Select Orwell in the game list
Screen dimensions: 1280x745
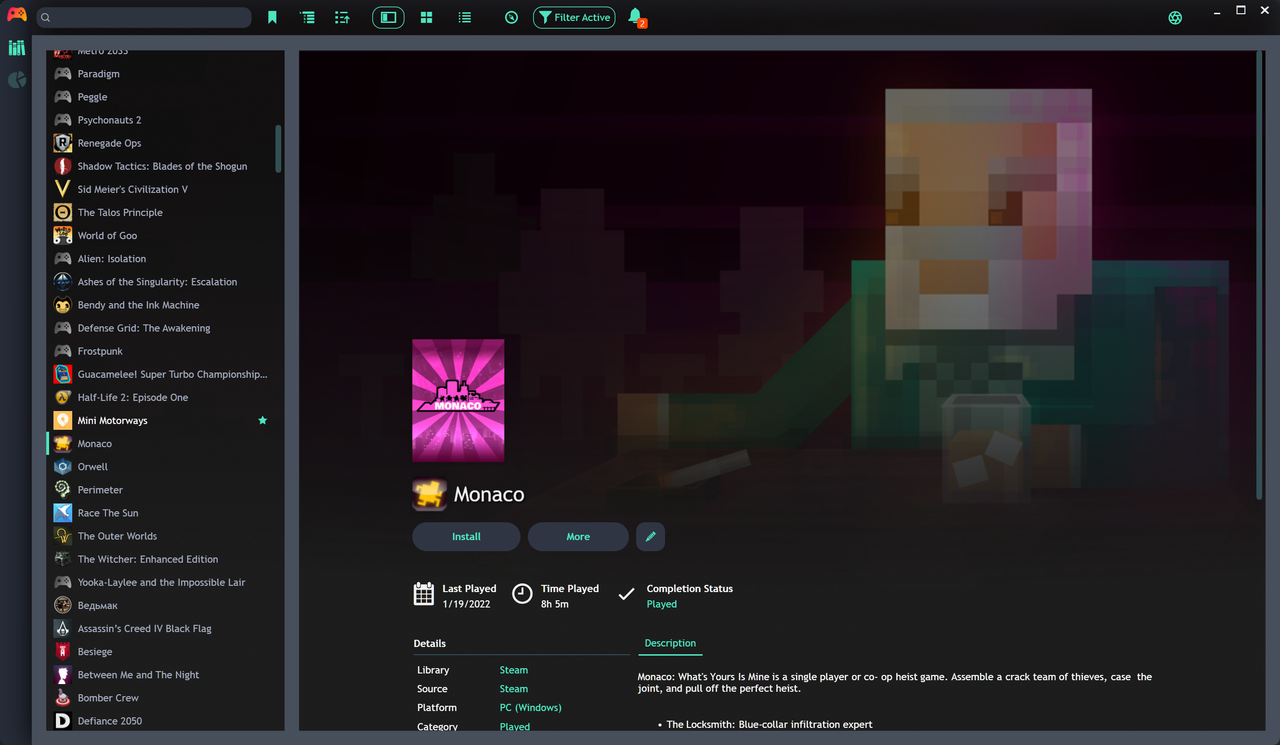pyautogui.click(x=92, y=466)
